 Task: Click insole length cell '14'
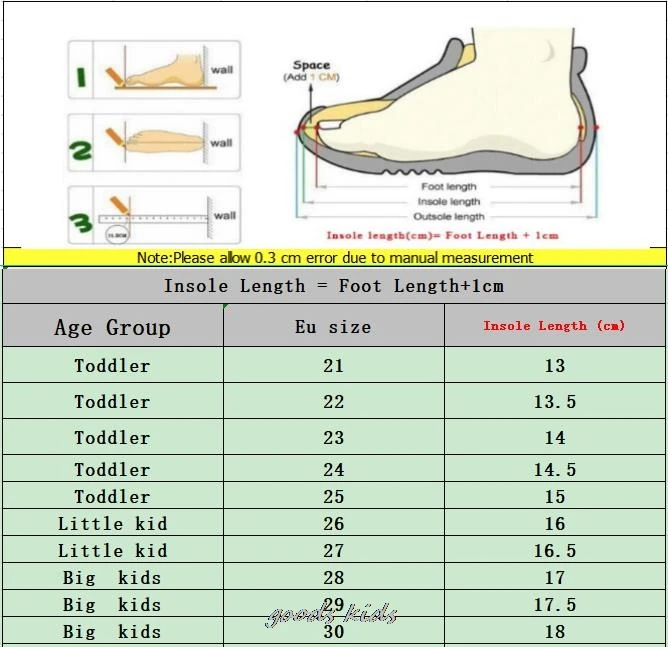(555, 437)
